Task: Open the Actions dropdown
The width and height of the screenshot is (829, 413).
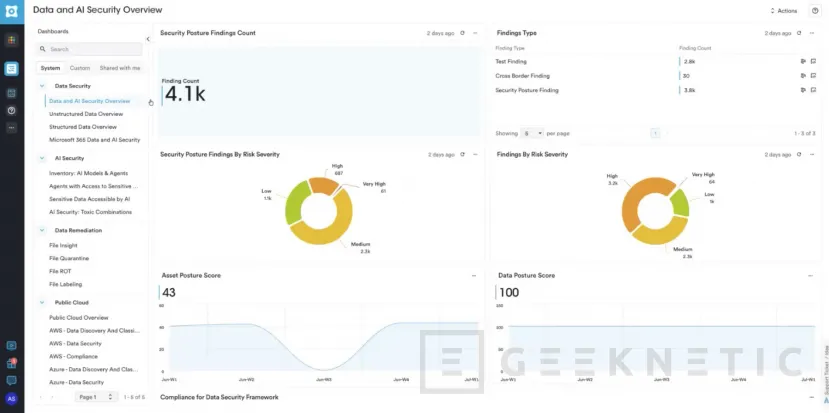Action: click(x=784, y=11)
